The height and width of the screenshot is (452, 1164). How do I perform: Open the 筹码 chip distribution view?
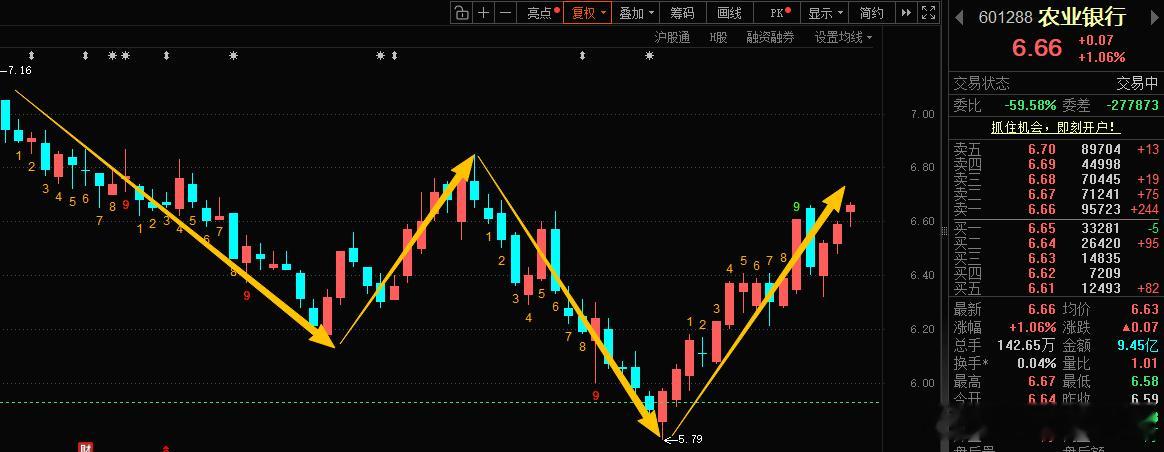682,13
